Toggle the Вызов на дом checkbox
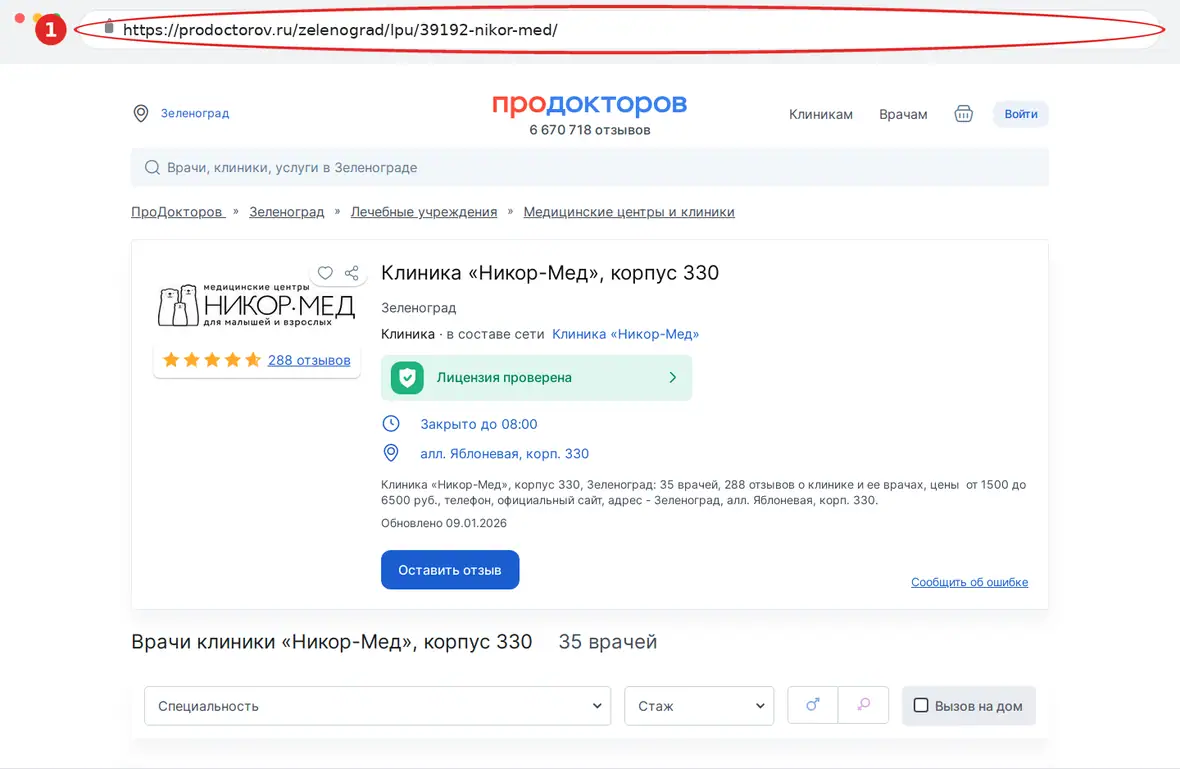Screen dimensions: 1180x769 (920, 705)
